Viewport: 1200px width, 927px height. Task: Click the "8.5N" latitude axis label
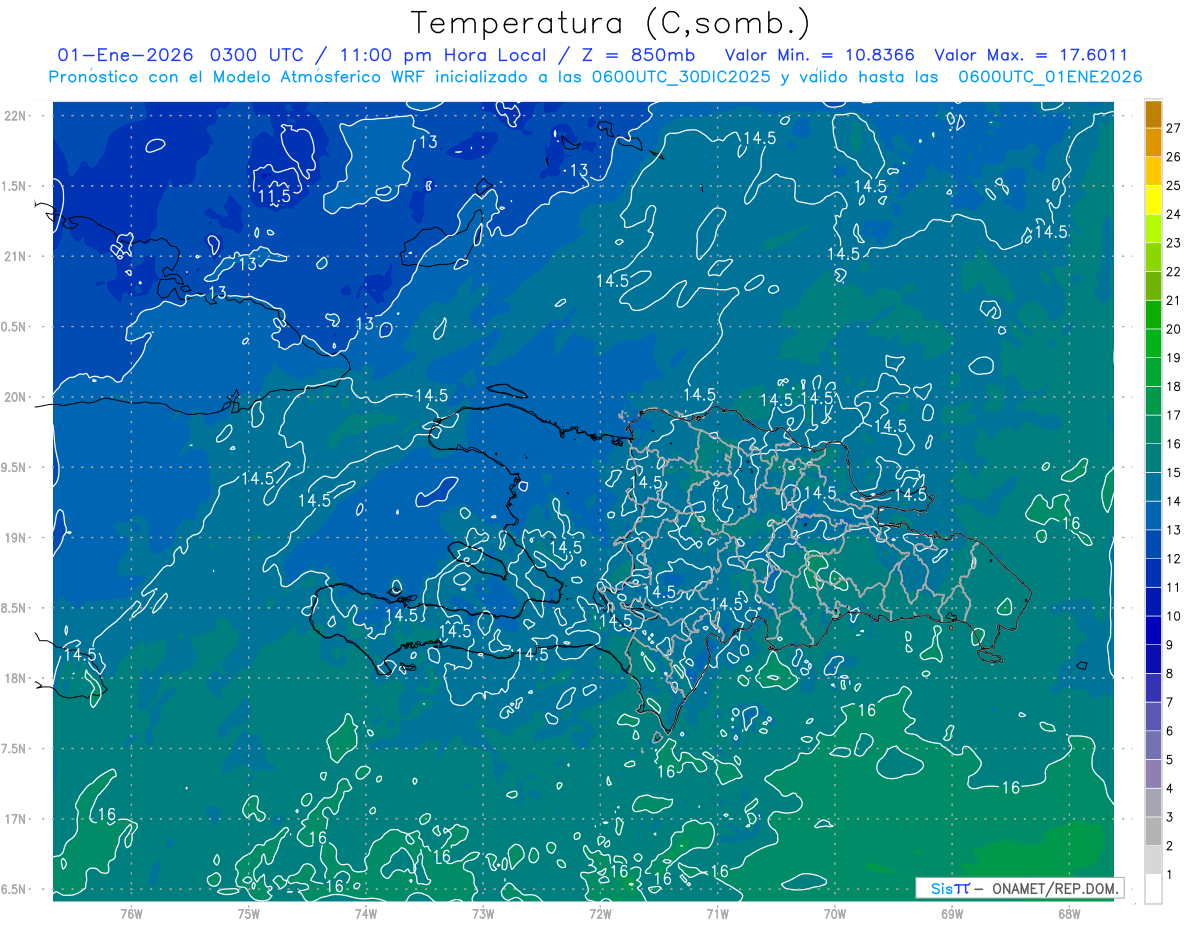pos(13,609)
